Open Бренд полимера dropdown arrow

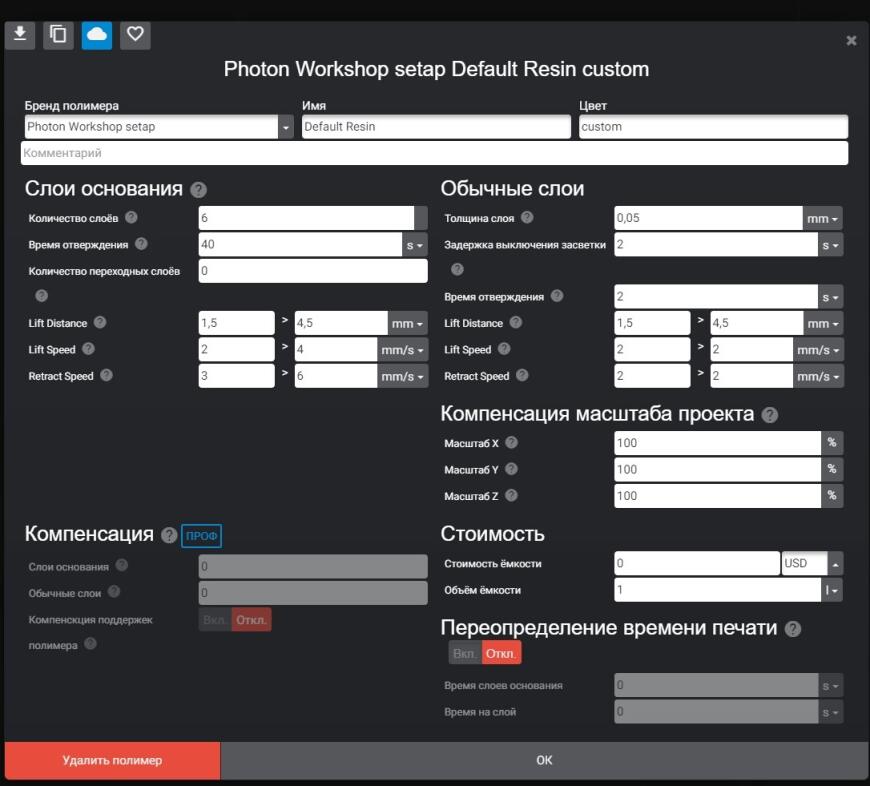[286, 127]
